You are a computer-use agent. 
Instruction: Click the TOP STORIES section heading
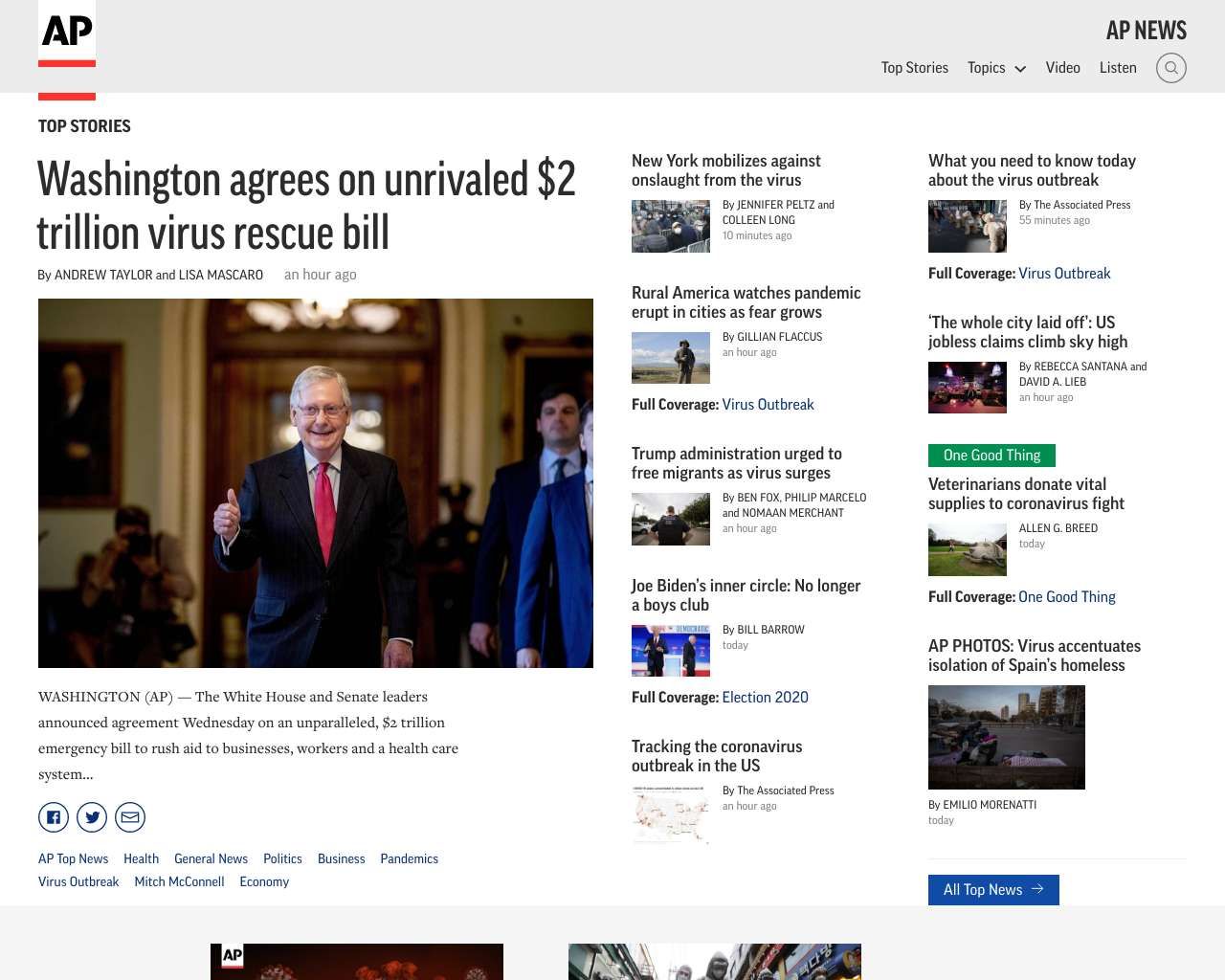84,126
